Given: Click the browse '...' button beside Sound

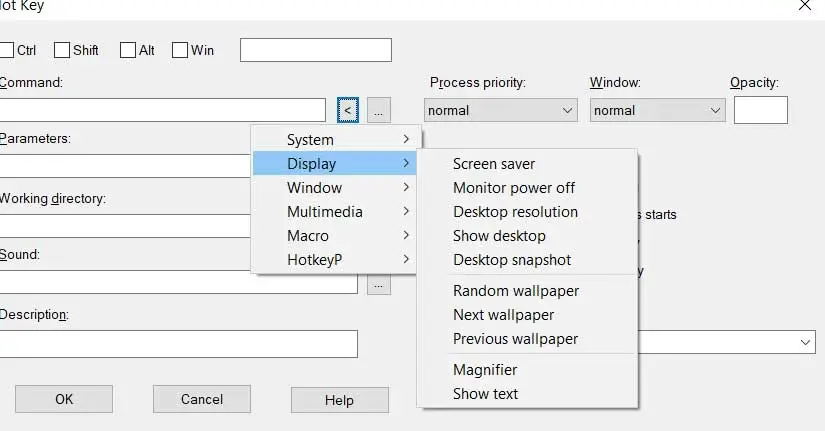Looking at the screenshot, I should point(378,285).
